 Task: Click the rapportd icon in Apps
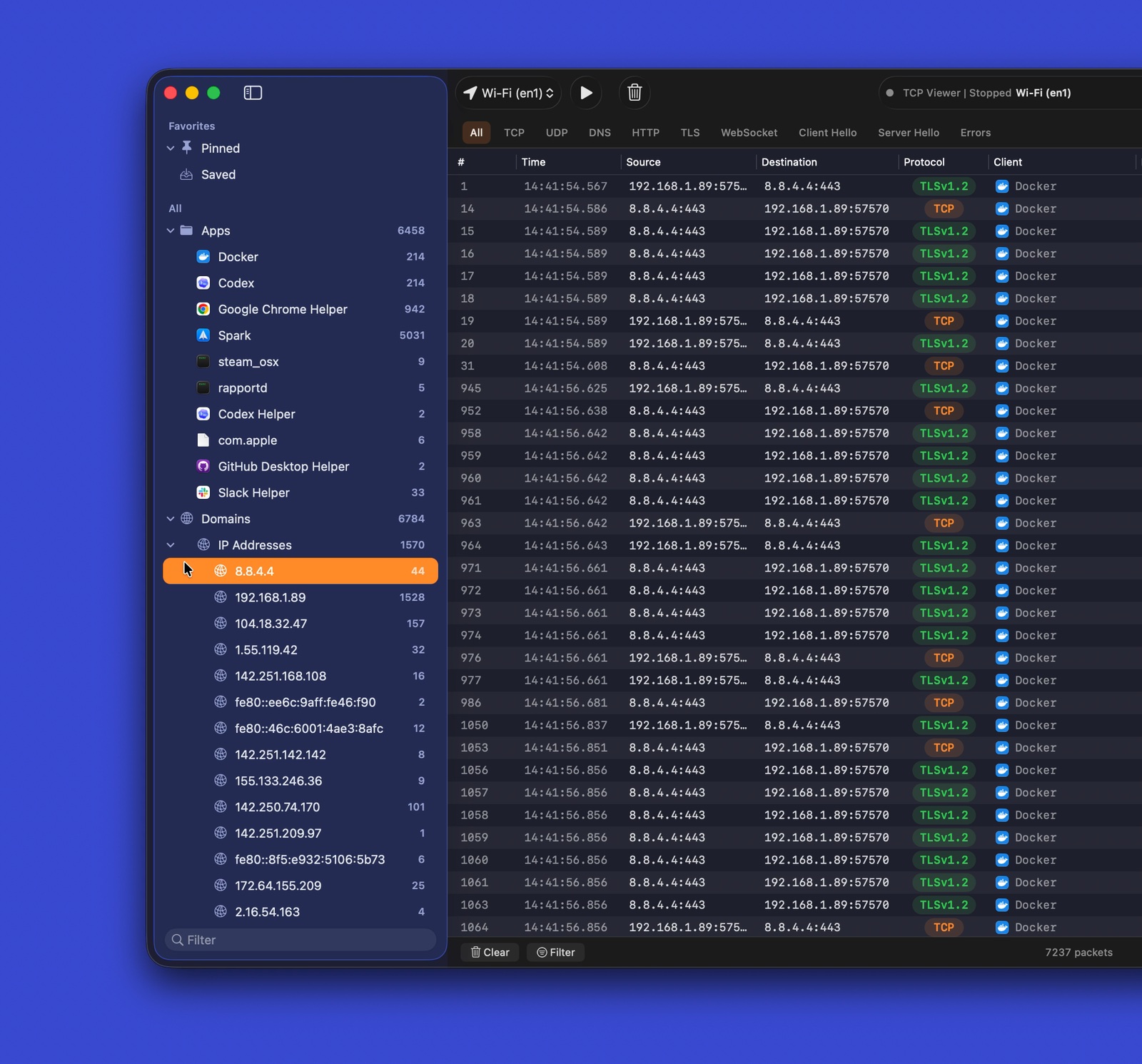(x=203, y=387)
